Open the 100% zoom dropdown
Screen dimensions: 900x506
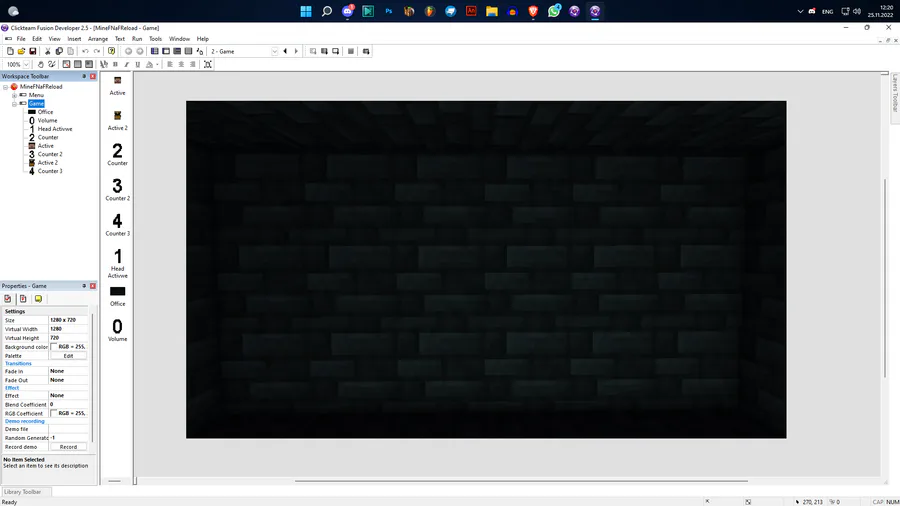(x=26, y=64)
